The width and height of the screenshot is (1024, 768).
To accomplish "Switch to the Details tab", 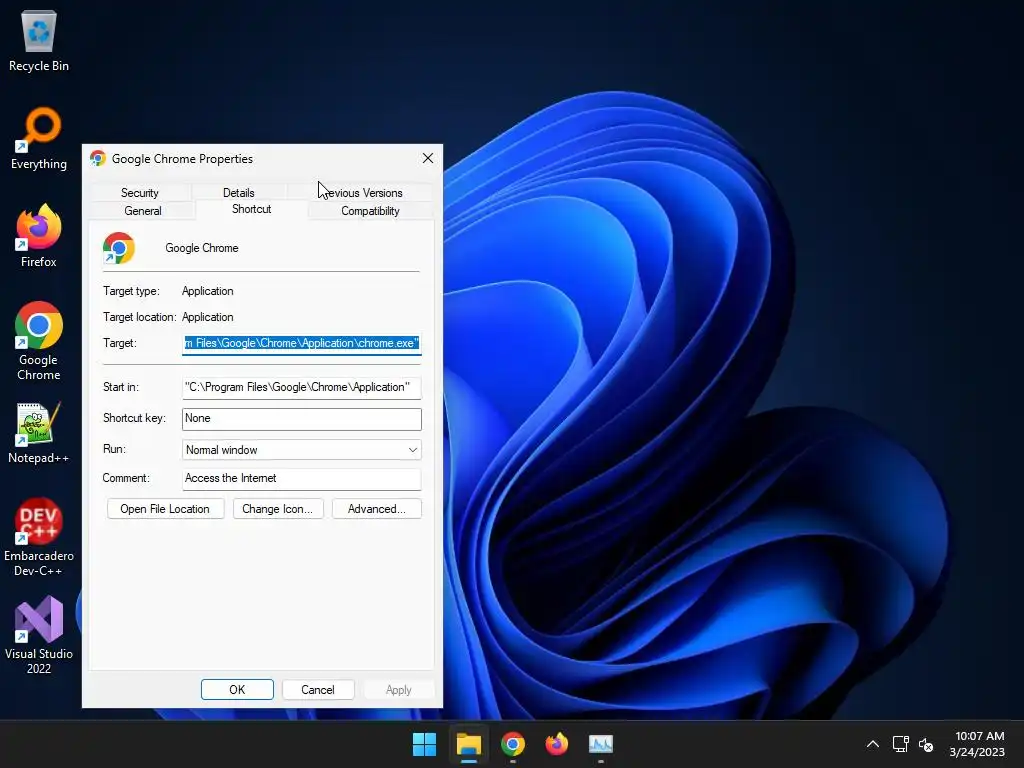I will pos(238,193).
